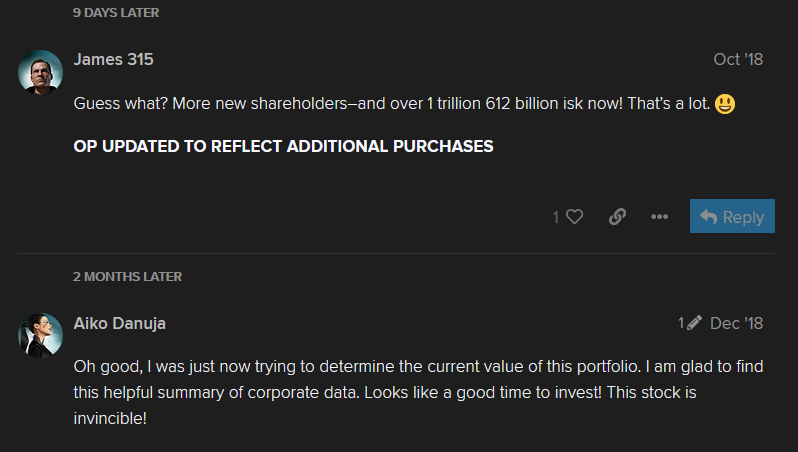This screenshot has height=452, width=798.
Task: Click the Dec '18 post date
Action: tap(736, 323)
